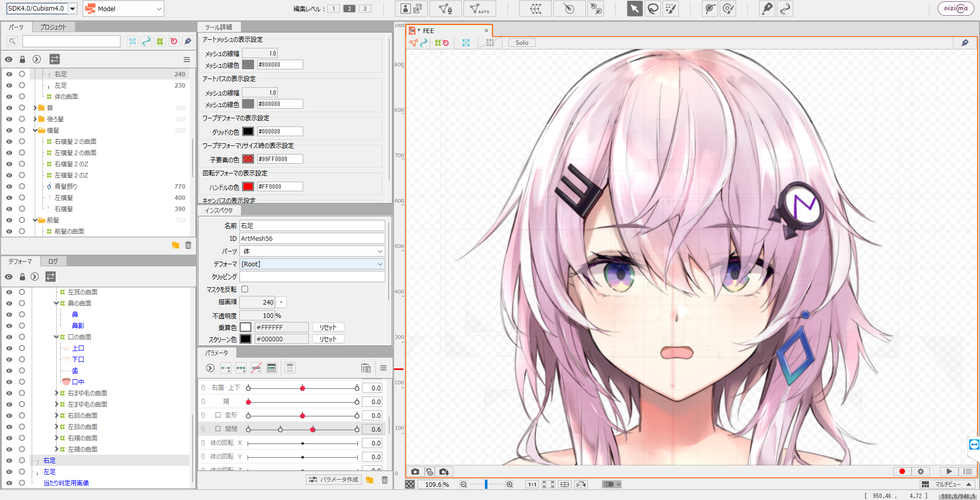Open the デフォーマ [Root] dropdown

(x=312, y=264)
